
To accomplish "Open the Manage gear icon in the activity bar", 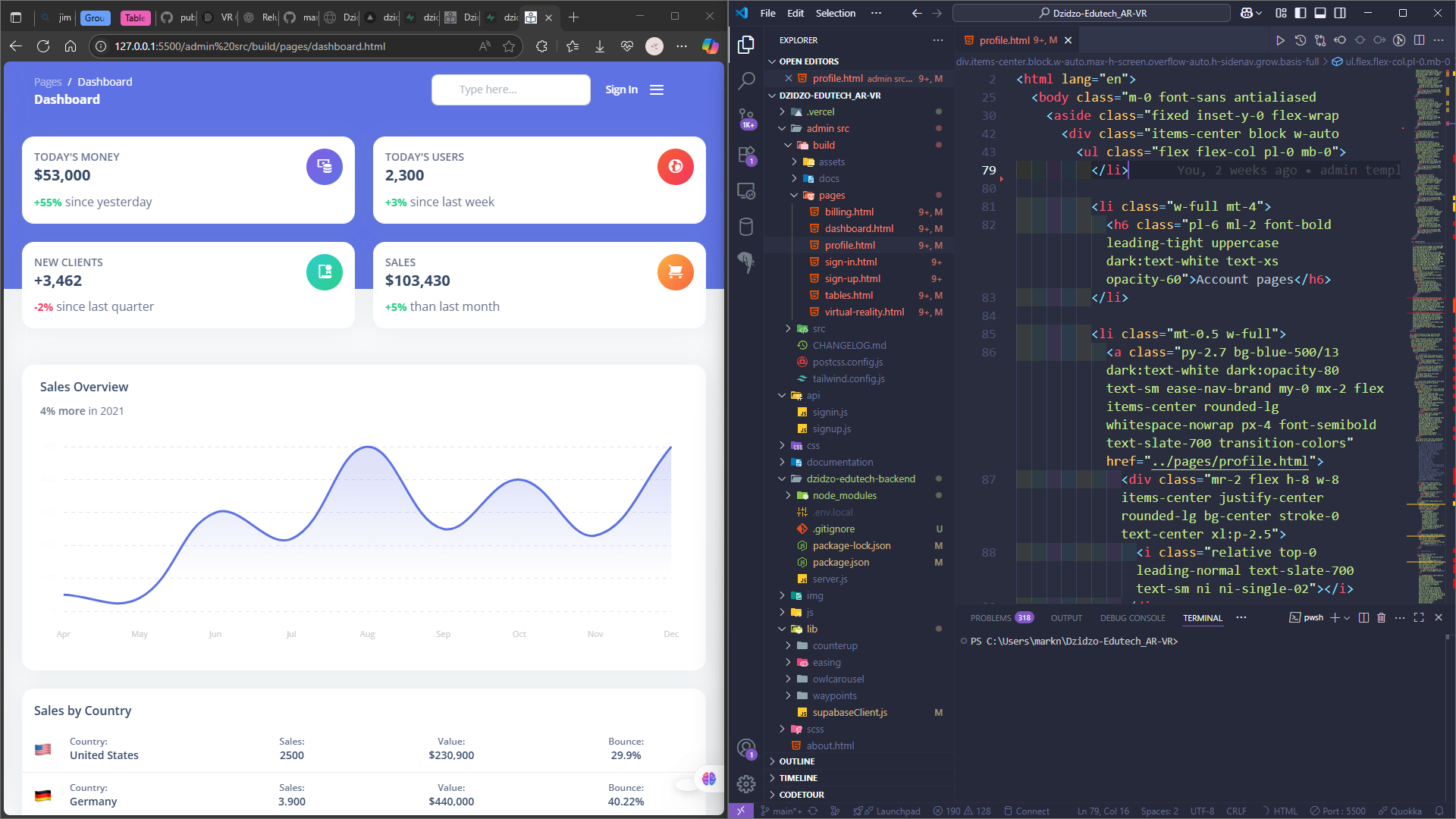I will pyautogui.click(x=746, y=784).
